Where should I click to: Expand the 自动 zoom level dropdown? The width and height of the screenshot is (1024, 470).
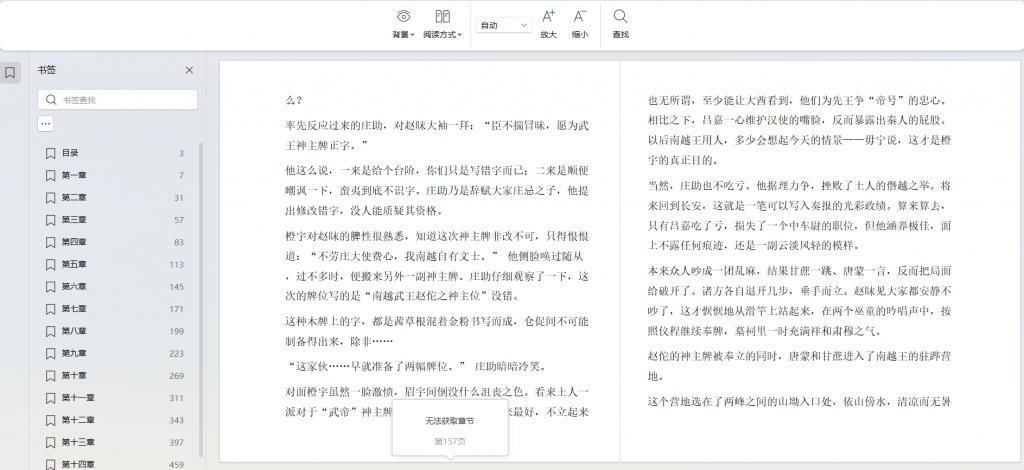coord(504,25)
